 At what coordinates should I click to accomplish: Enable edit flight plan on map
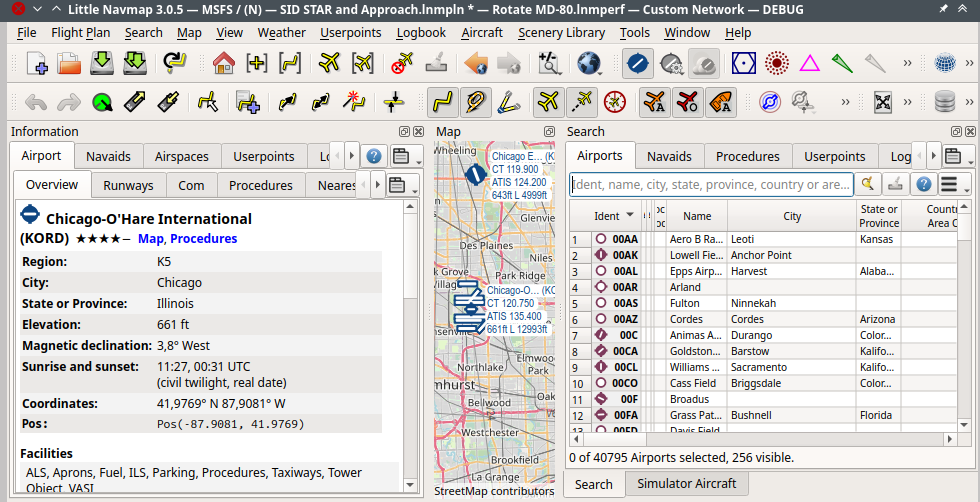208,102
